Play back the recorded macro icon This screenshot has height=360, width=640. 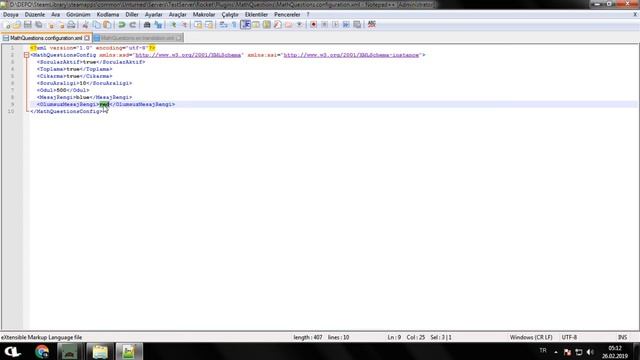pyautogui.click(x=335, y=25)
